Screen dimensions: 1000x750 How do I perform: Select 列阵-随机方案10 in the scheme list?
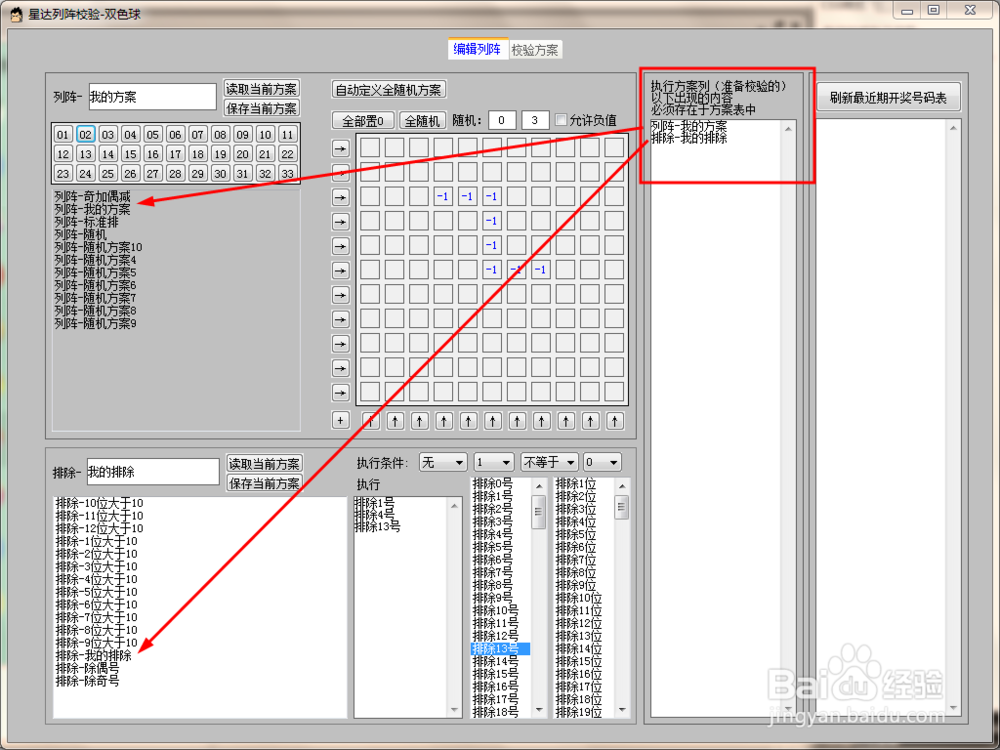click(x=98, y=247)
